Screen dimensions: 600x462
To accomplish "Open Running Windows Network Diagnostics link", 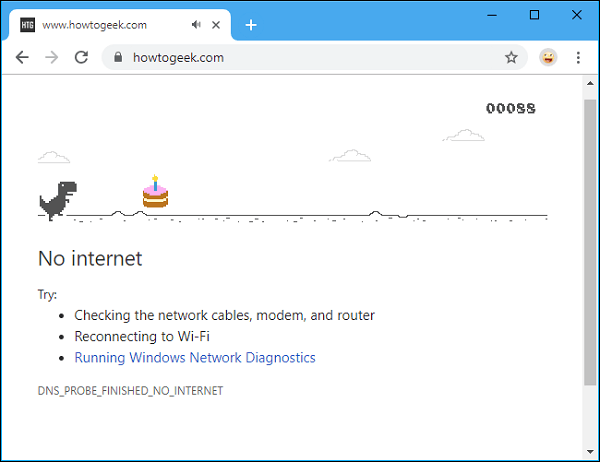I will (x=195, y=357).
